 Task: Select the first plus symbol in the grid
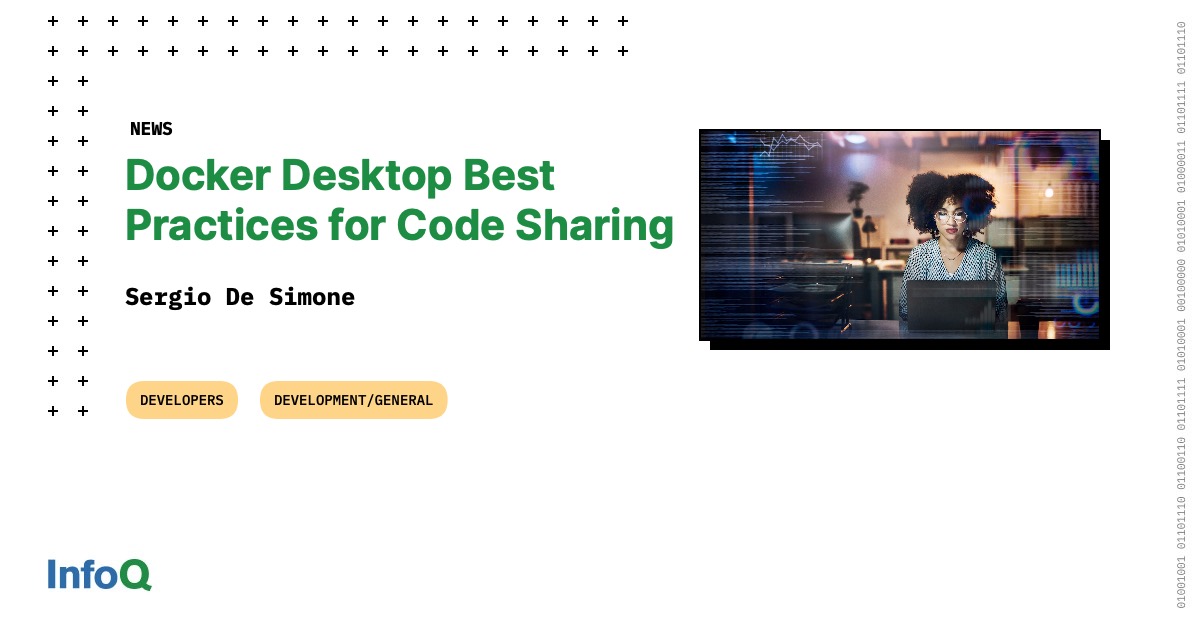coord(51,19)
